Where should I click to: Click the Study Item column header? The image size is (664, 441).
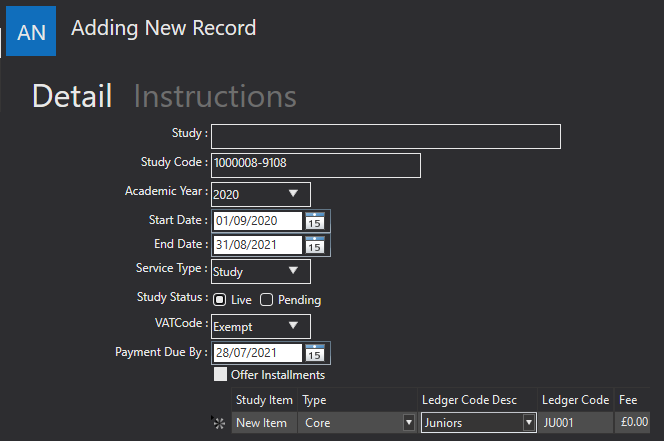(x=264, y=400)
